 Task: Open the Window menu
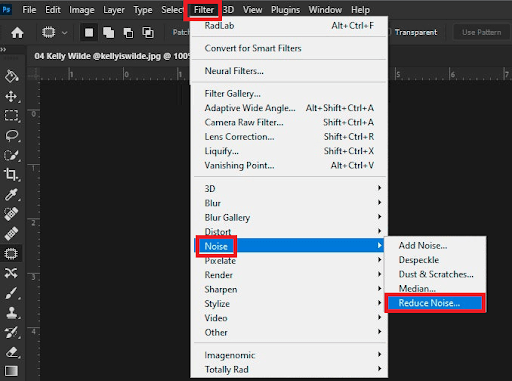(325, 10)
